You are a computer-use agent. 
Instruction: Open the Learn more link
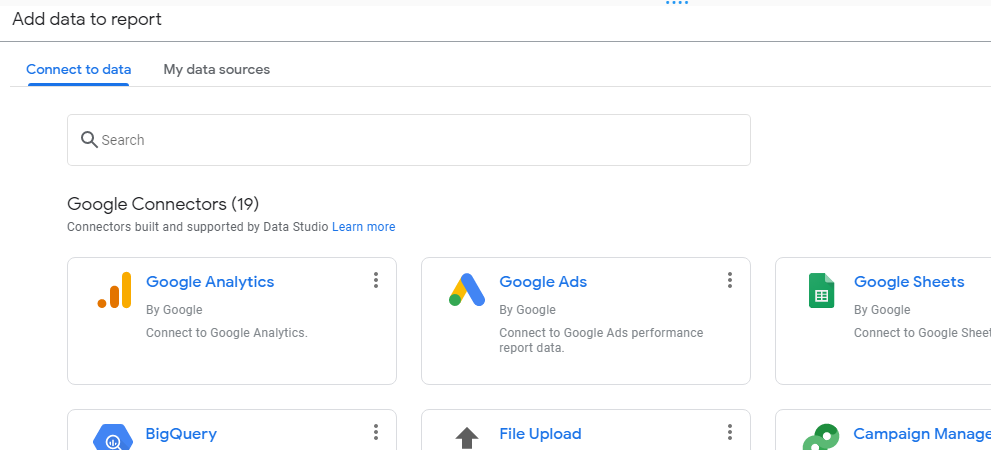pos(363,227)
